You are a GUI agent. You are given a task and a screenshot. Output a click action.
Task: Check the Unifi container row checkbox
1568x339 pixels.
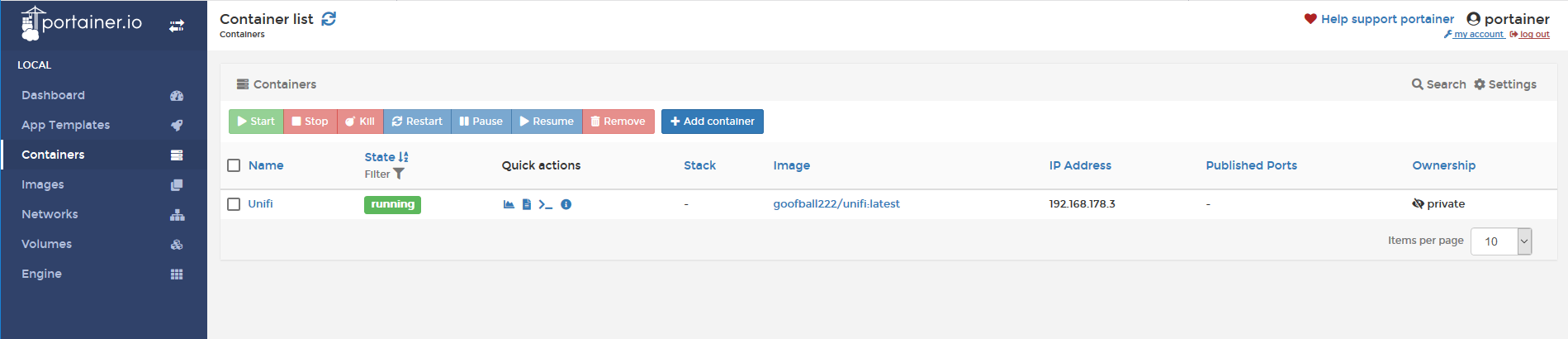234,204
